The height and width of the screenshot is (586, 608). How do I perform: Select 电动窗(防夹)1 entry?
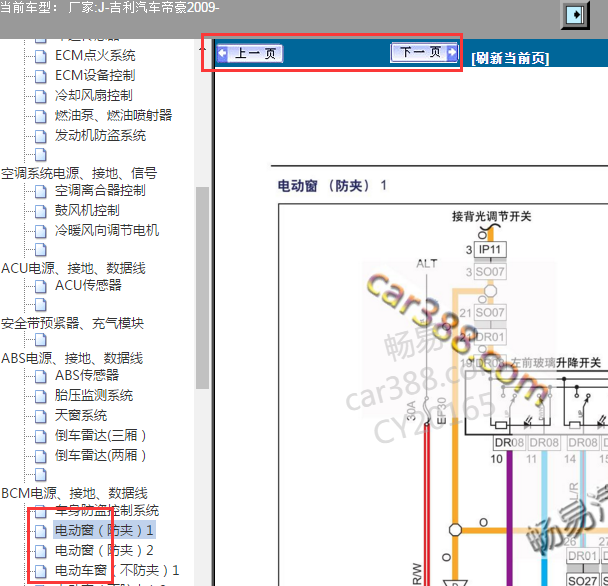point(104,530)
